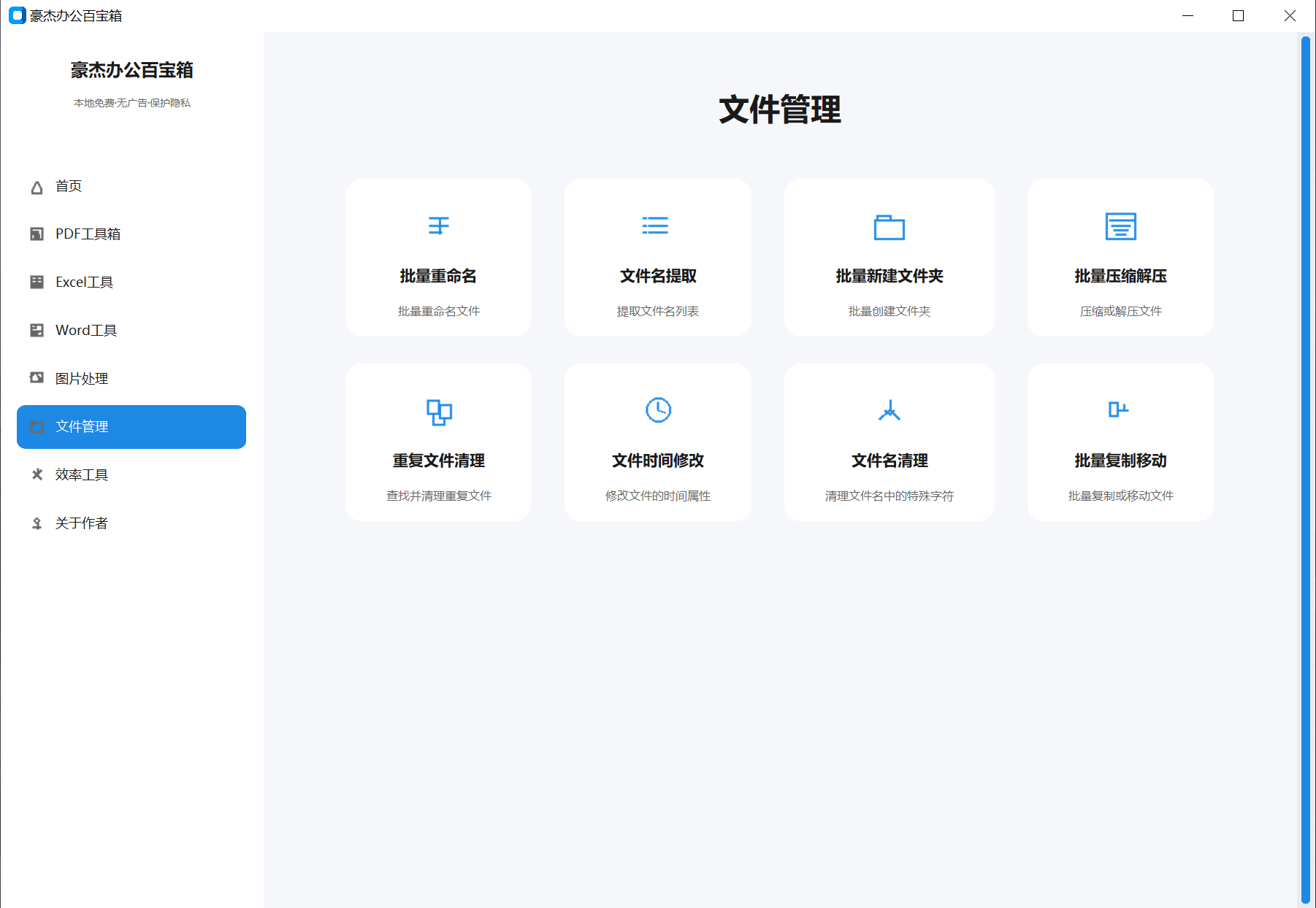
Task: Click the batch rename icon
Action: click(x=438, y=226)
